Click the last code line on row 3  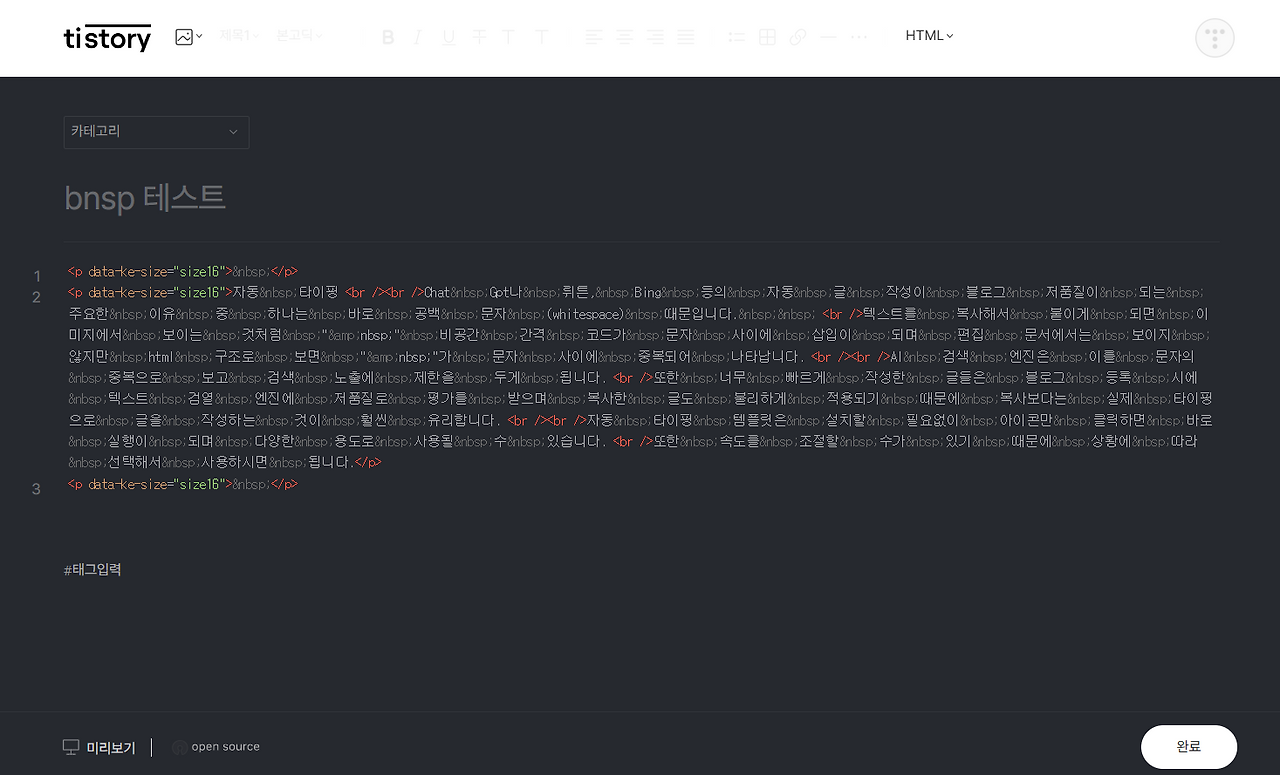click(x=183, y=484)
